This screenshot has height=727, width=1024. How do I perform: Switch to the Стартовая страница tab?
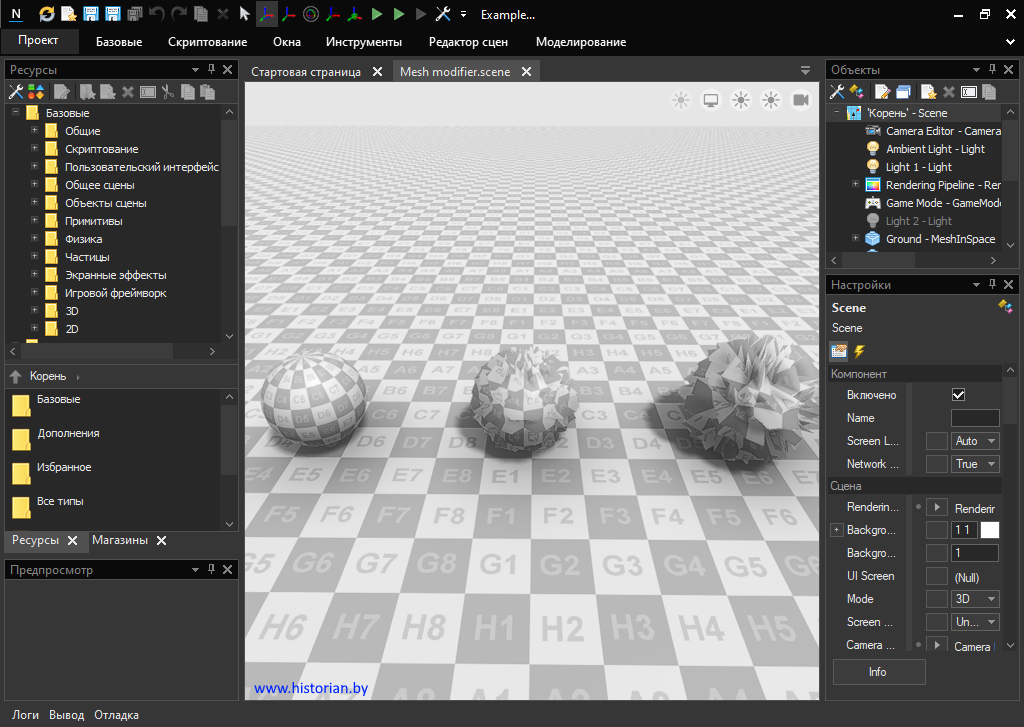click(306, 72)
